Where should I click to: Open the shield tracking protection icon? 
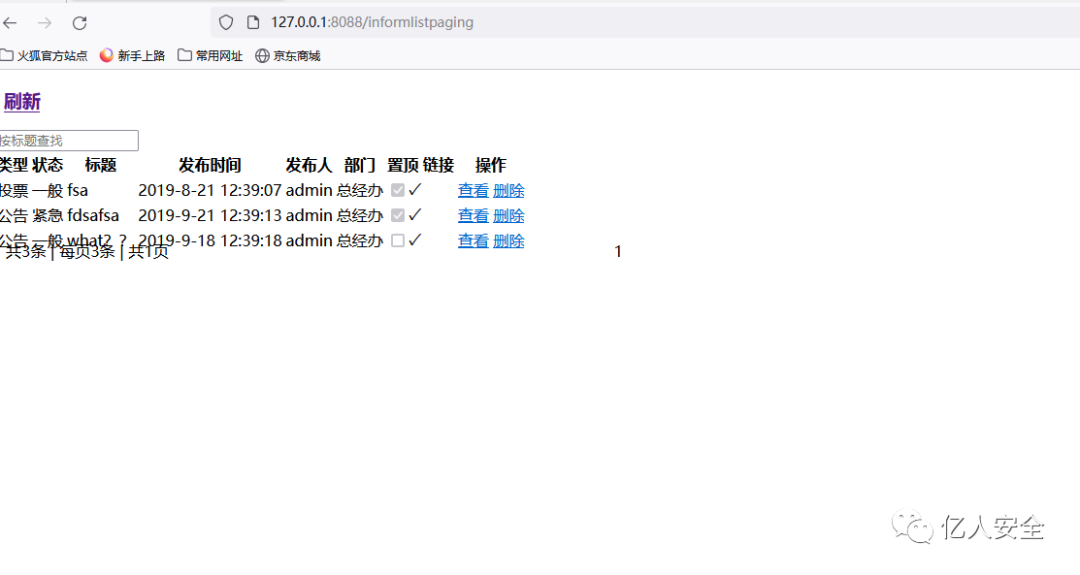pyautogui.click(x=226, y=22)
